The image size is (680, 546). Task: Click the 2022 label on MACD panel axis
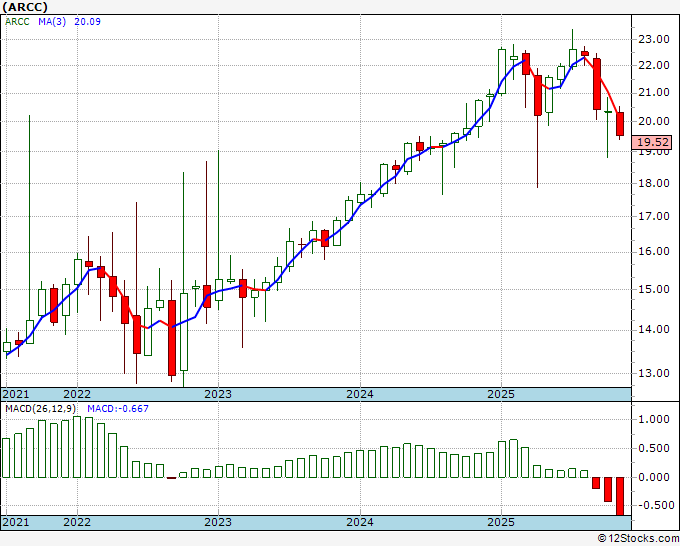tap(77, 522)
